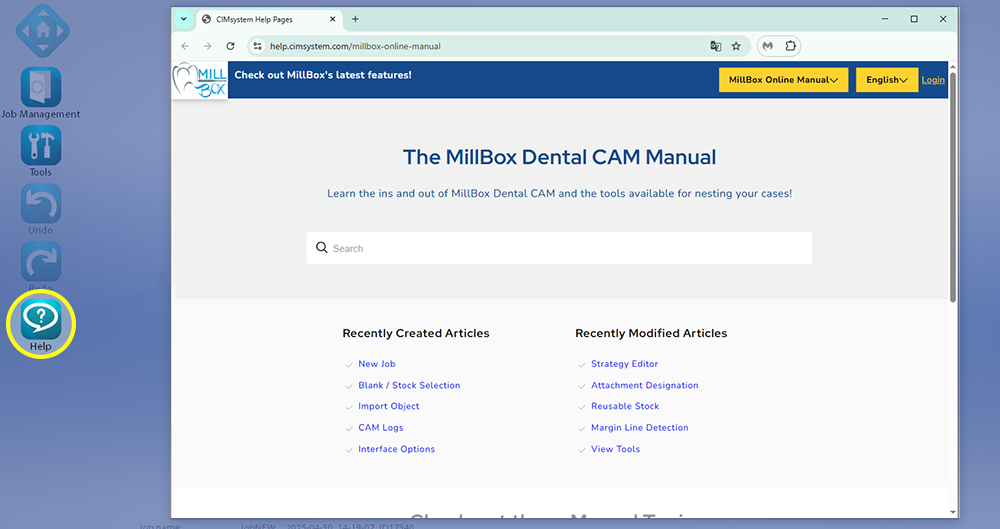Open the View Tools article

(615, 449)
